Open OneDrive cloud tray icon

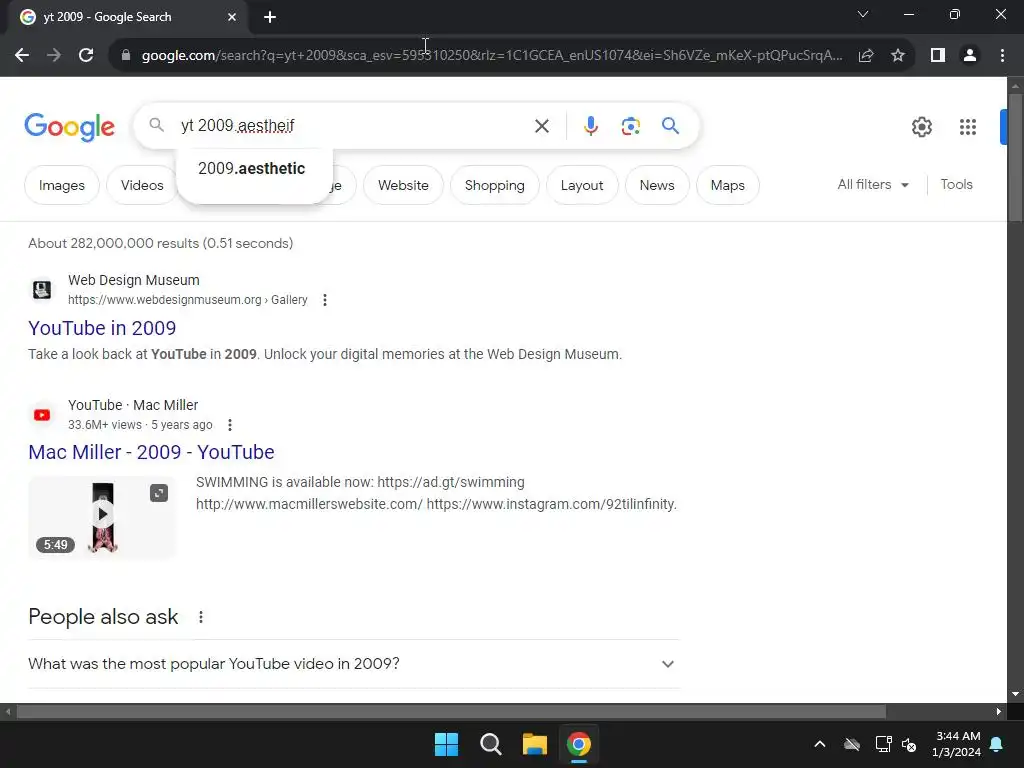pyautogui.click(x=852, y=744)
